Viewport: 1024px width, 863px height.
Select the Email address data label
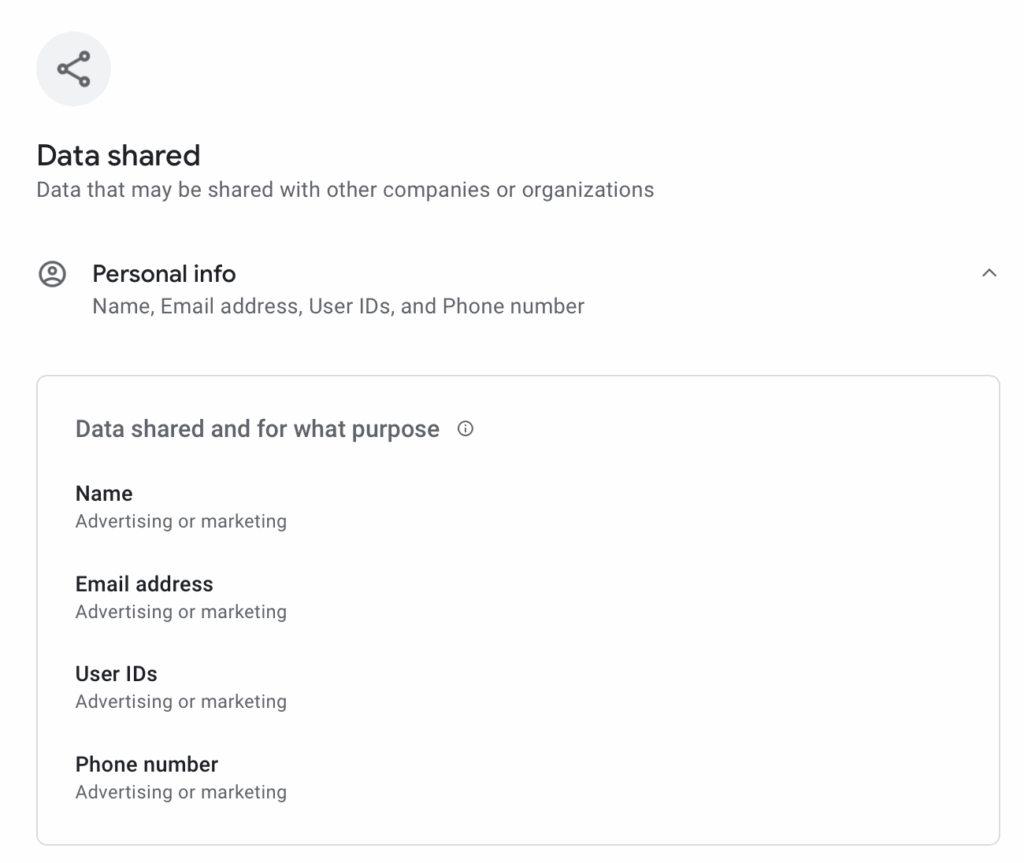pyautogui.click(x=144, y=583)
